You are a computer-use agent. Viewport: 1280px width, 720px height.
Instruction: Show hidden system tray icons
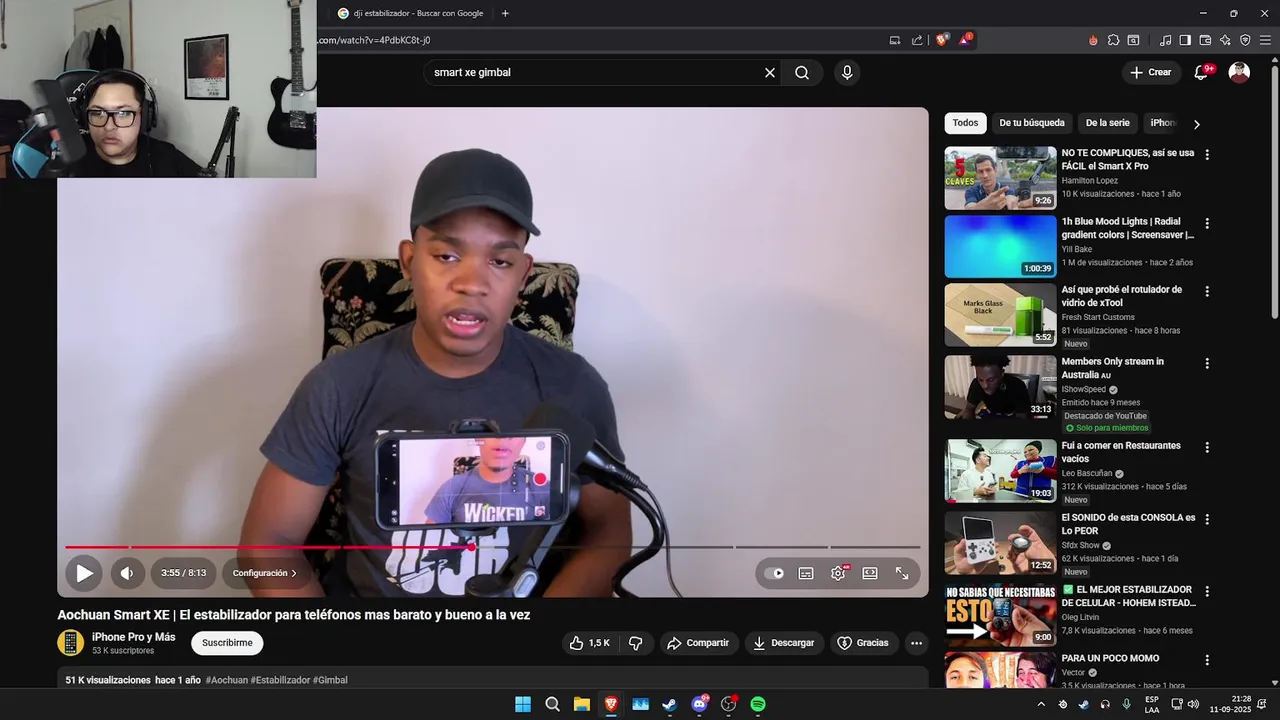(x=1040, y=704)
